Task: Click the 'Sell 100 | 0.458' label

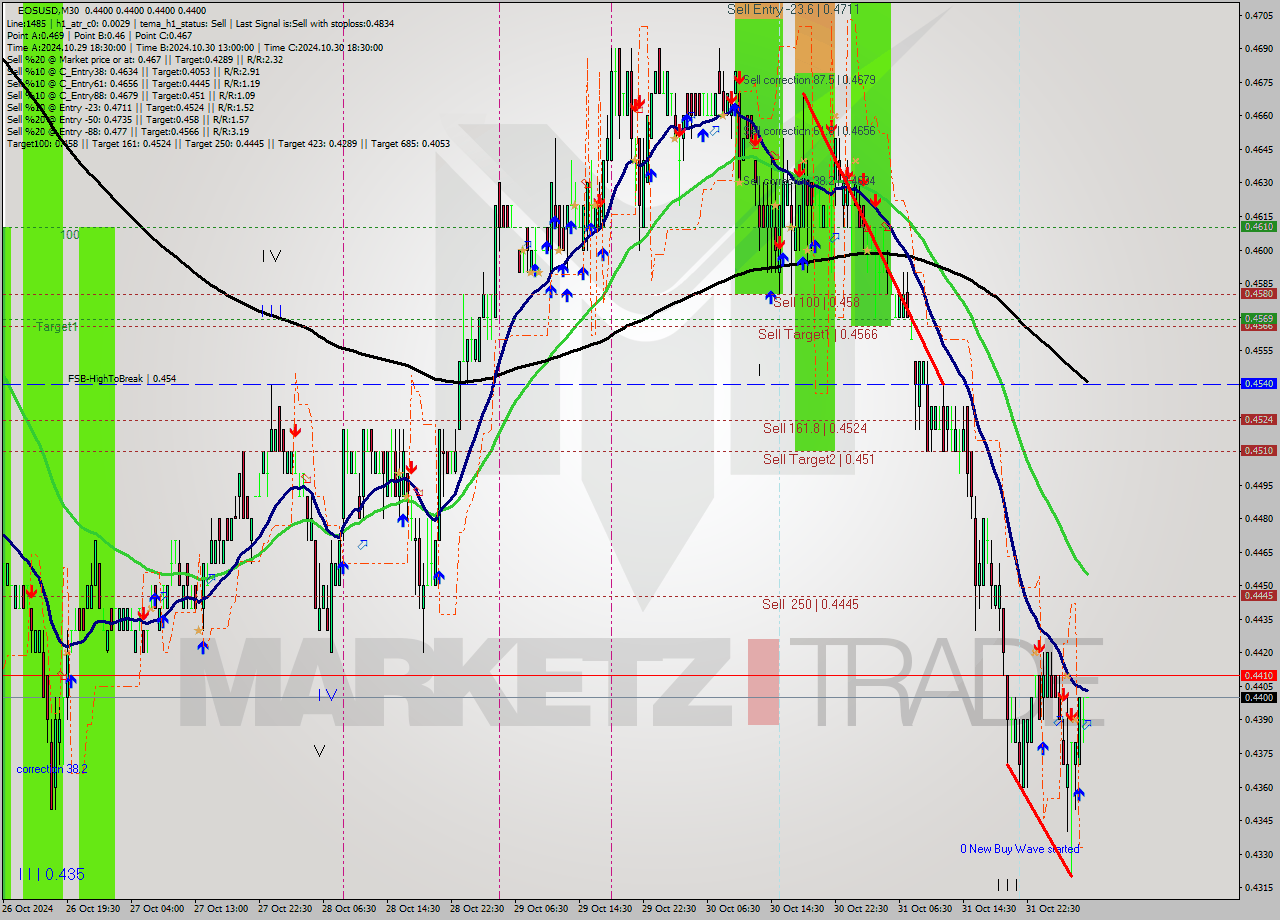Action: 816,301
